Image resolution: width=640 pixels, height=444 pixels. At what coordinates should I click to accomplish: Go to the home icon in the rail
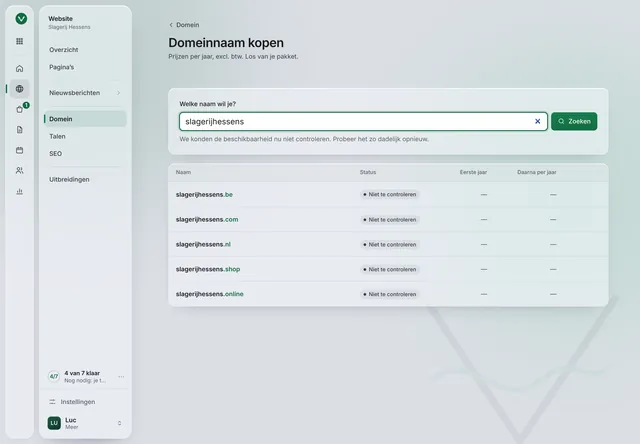20,69
